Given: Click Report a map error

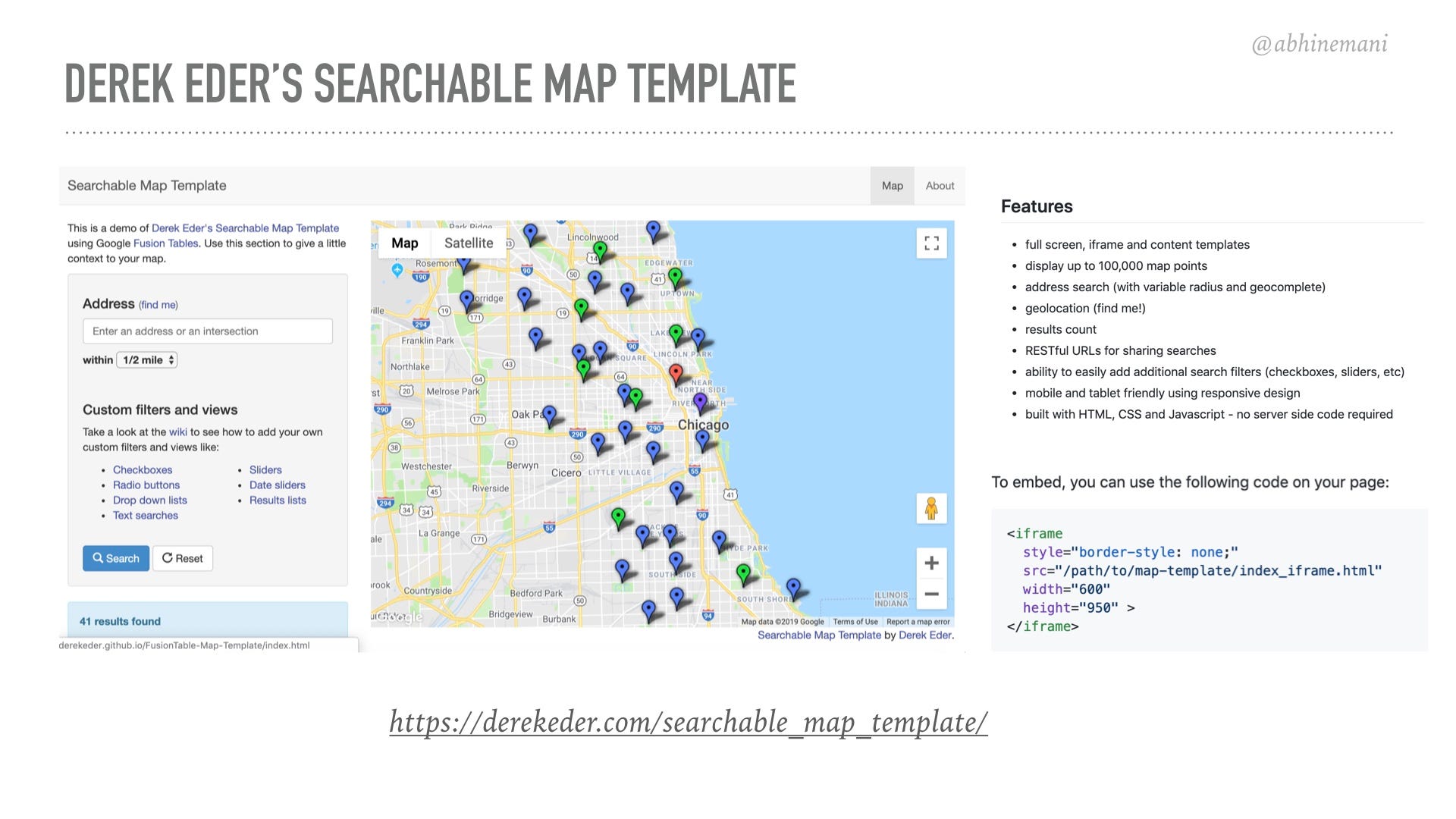Looking at the screenshot, I should pos(918,622).
